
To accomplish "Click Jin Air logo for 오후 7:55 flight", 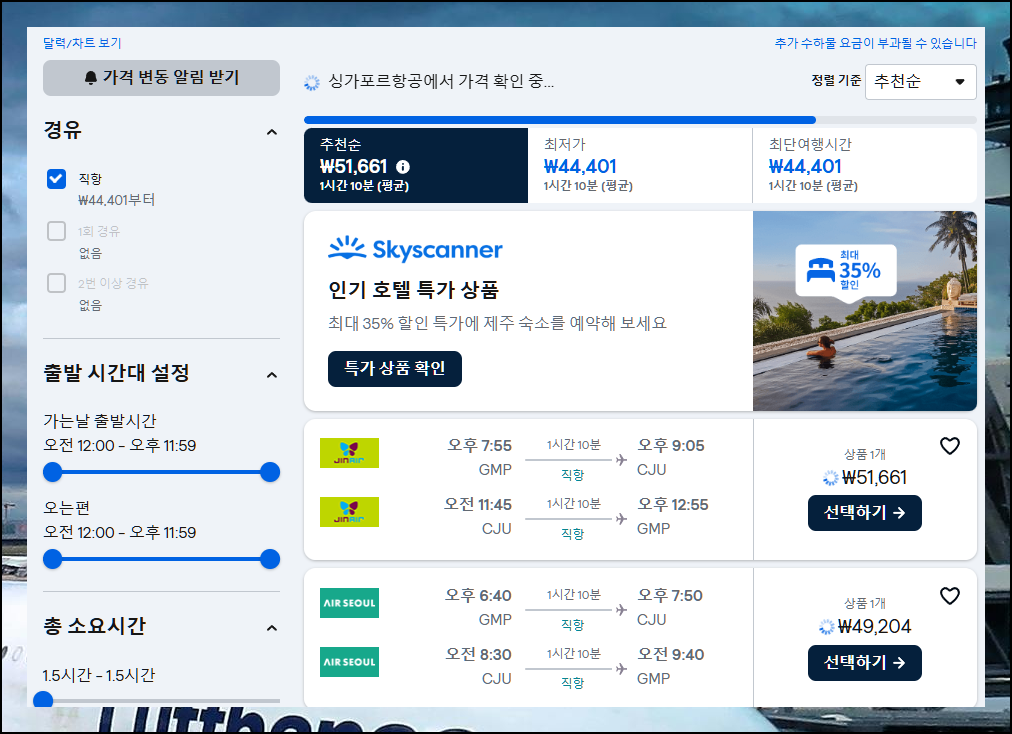I will (x=349, y=453).
